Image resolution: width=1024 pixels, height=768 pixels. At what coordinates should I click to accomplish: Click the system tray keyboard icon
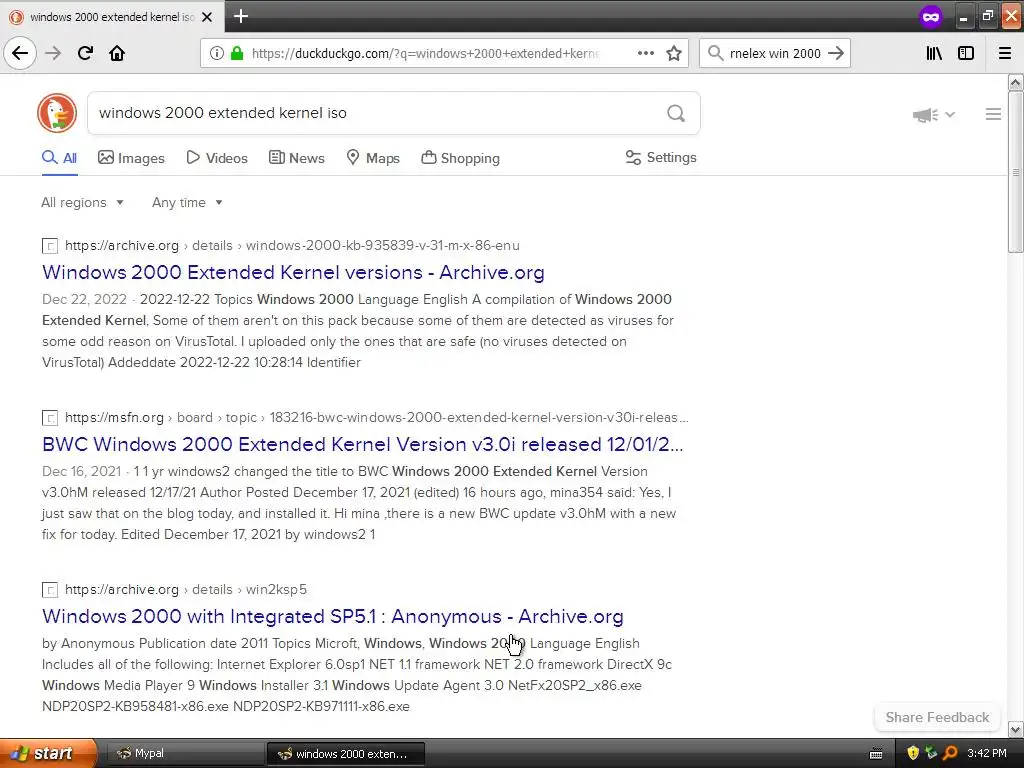click(x=876, y=754)
